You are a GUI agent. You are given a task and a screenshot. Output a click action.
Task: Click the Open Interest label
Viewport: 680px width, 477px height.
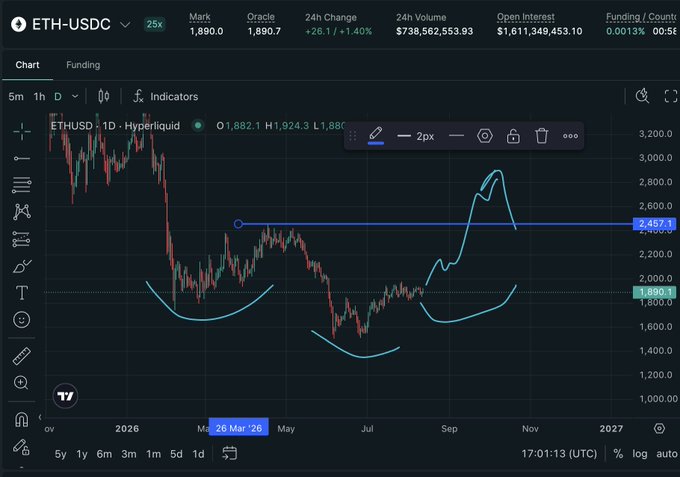(526, 17)
